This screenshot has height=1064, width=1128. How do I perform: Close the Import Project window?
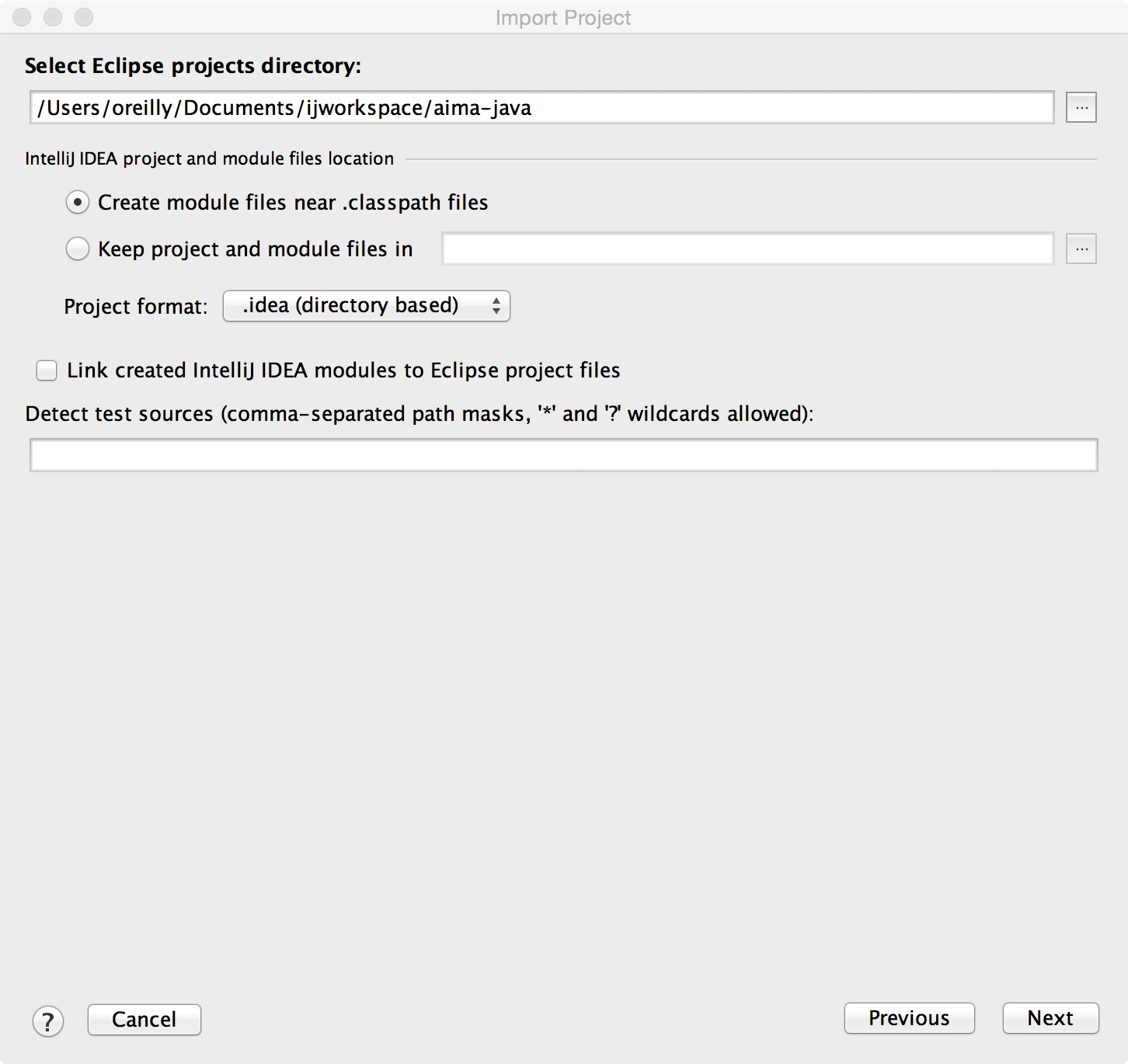tap(22, 17)
